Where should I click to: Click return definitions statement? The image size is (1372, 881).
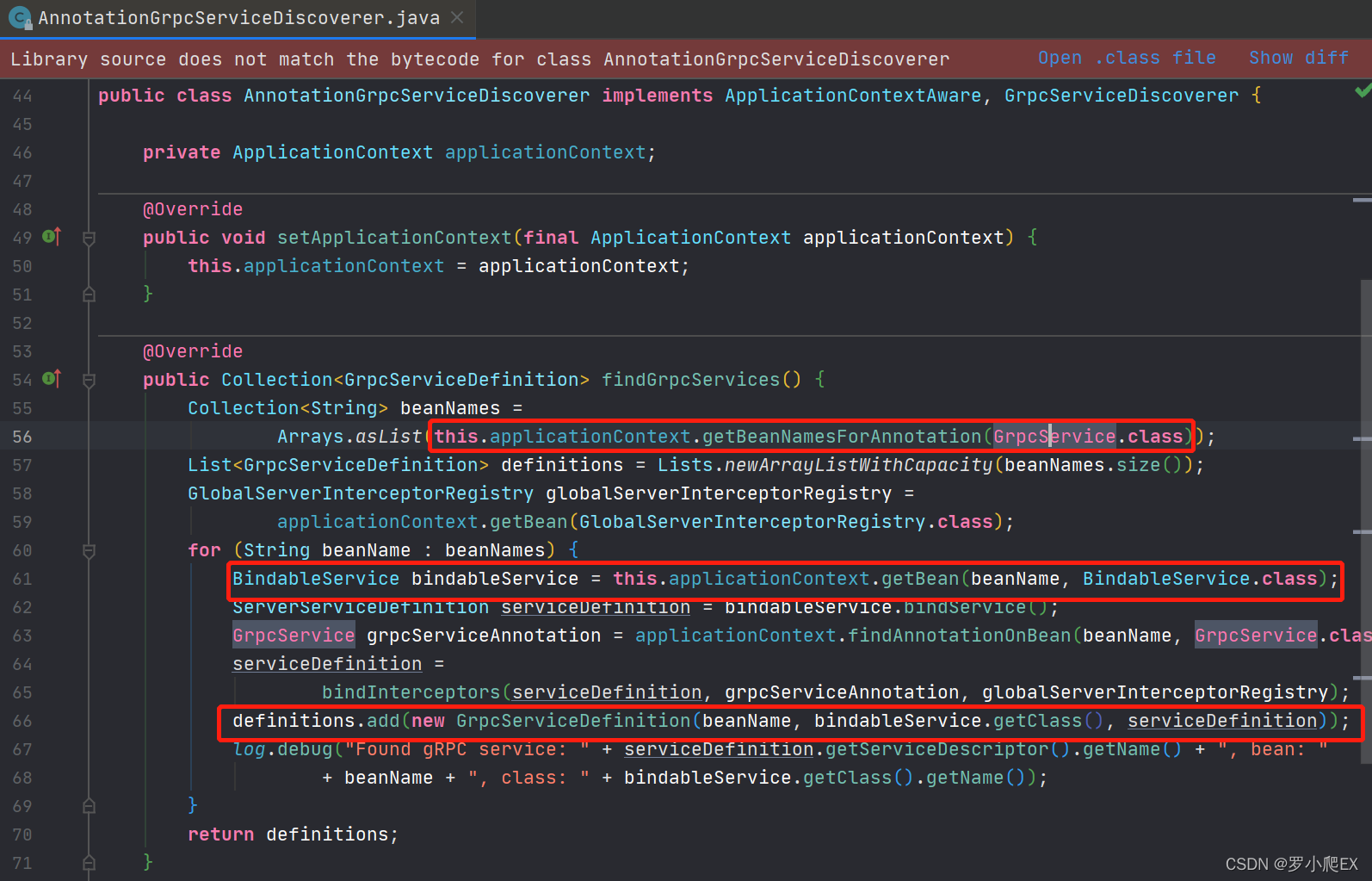coord(293,834)
